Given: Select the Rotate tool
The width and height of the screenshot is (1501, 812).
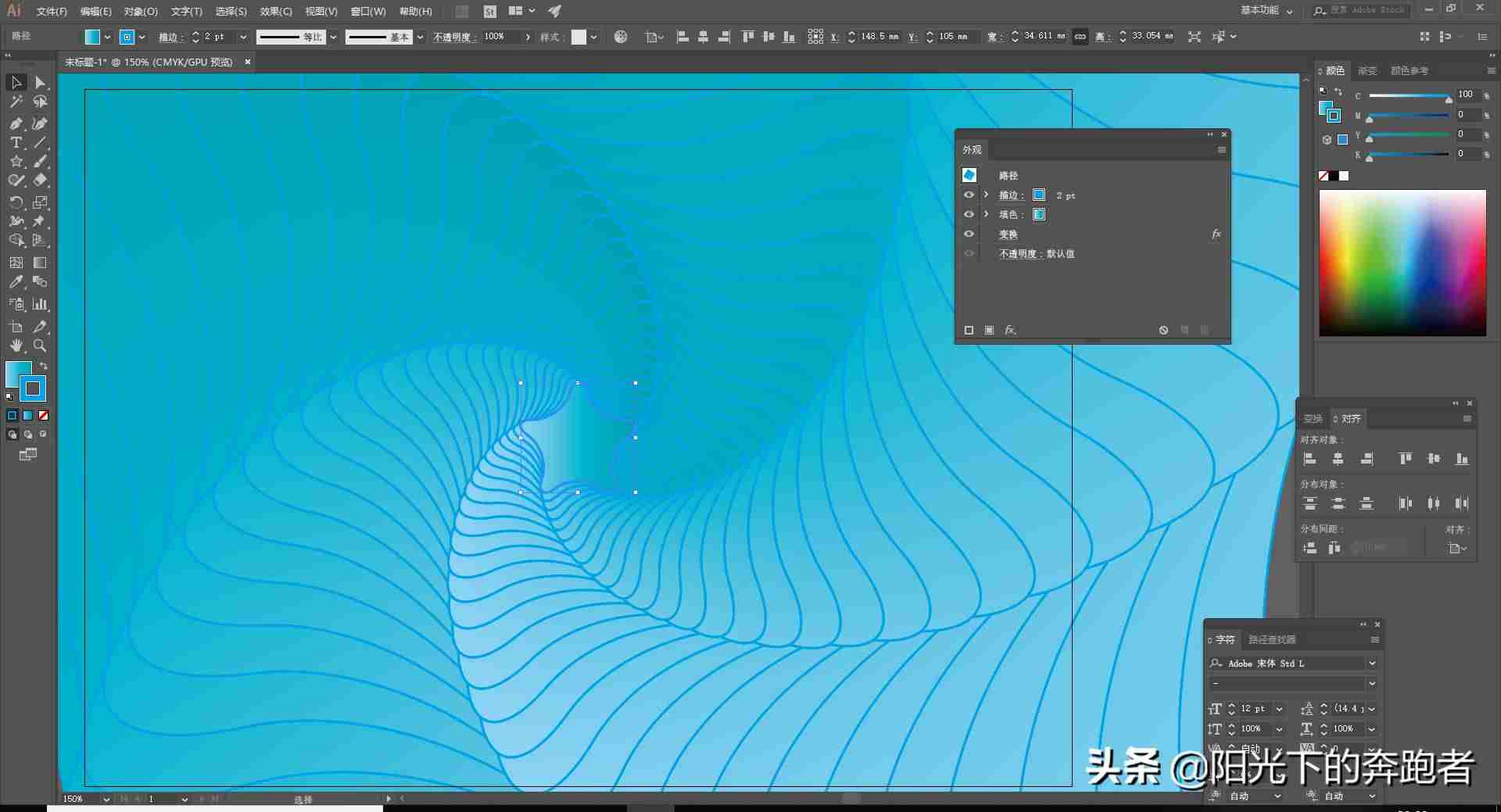Looking at the screenshot, I should pos(16,202).
